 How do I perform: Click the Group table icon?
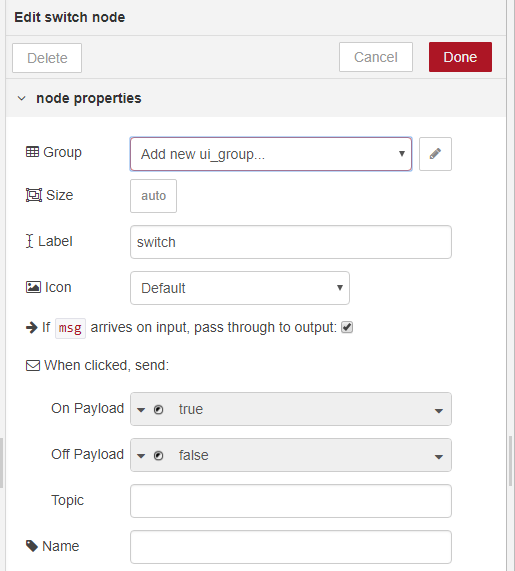tap(32, 152)
